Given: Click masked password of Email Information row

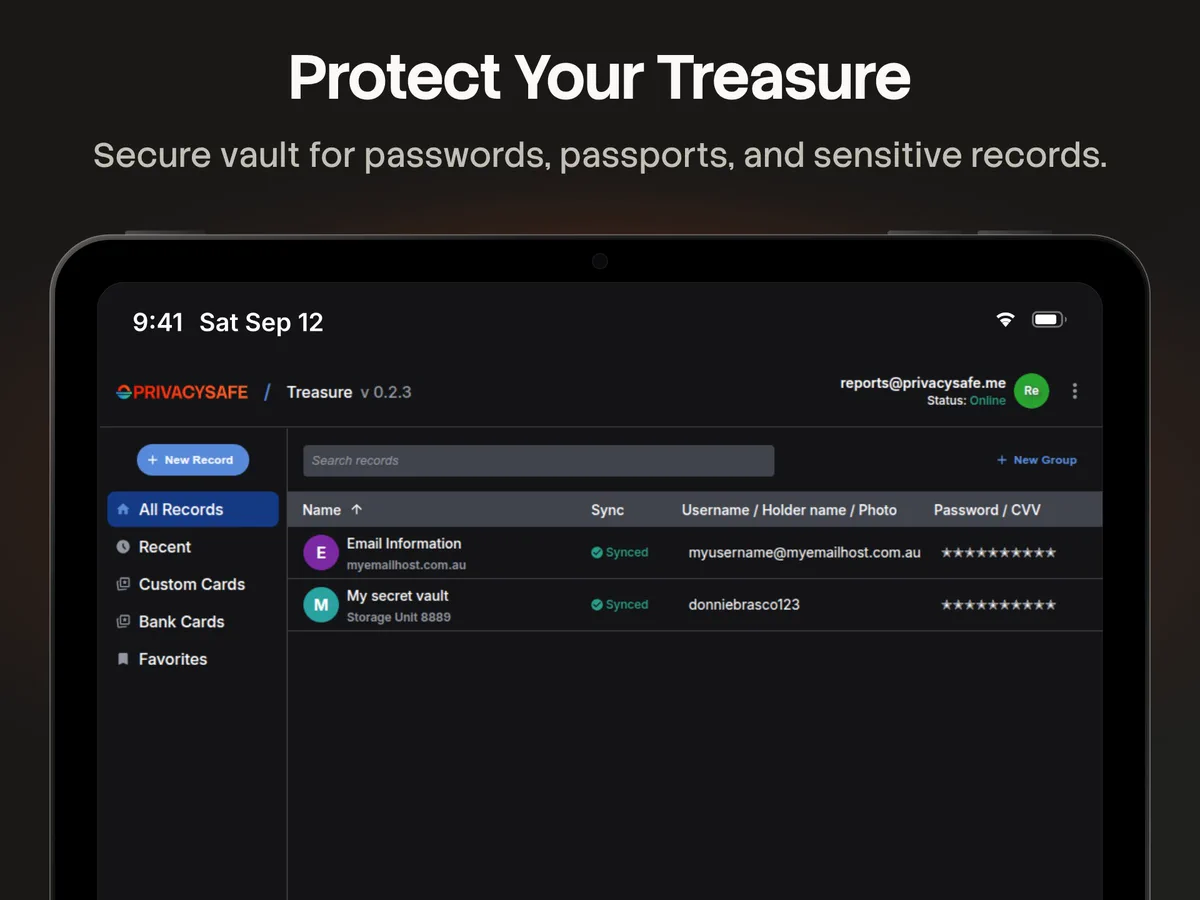Looking at the screenshot, I should (998, 552).
